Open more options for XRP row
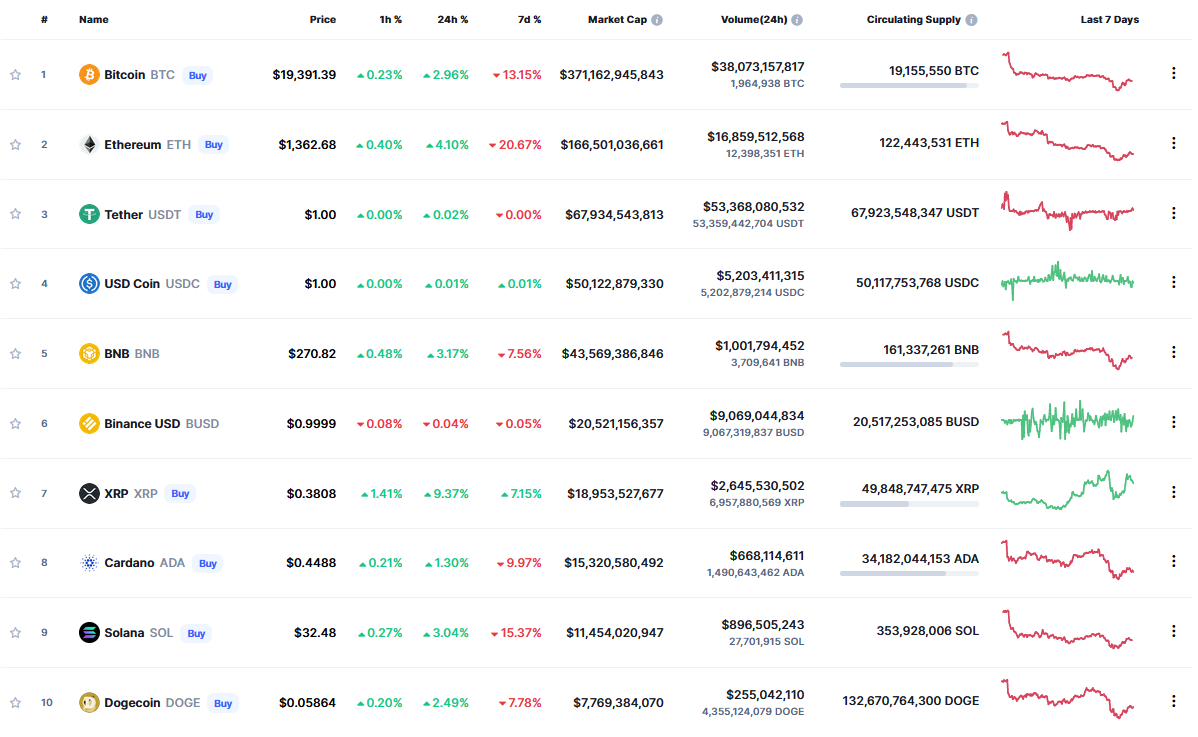Viewport: 1198px width, 737px height. point(1173,493)
